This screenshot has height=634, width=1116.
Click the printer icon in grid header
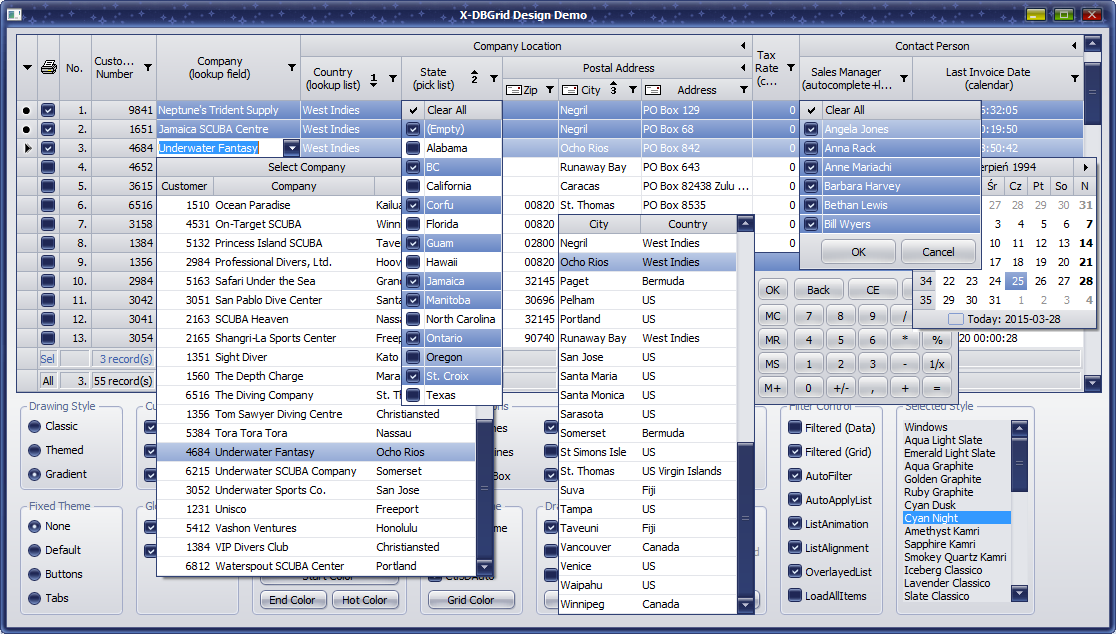point(48,68)
